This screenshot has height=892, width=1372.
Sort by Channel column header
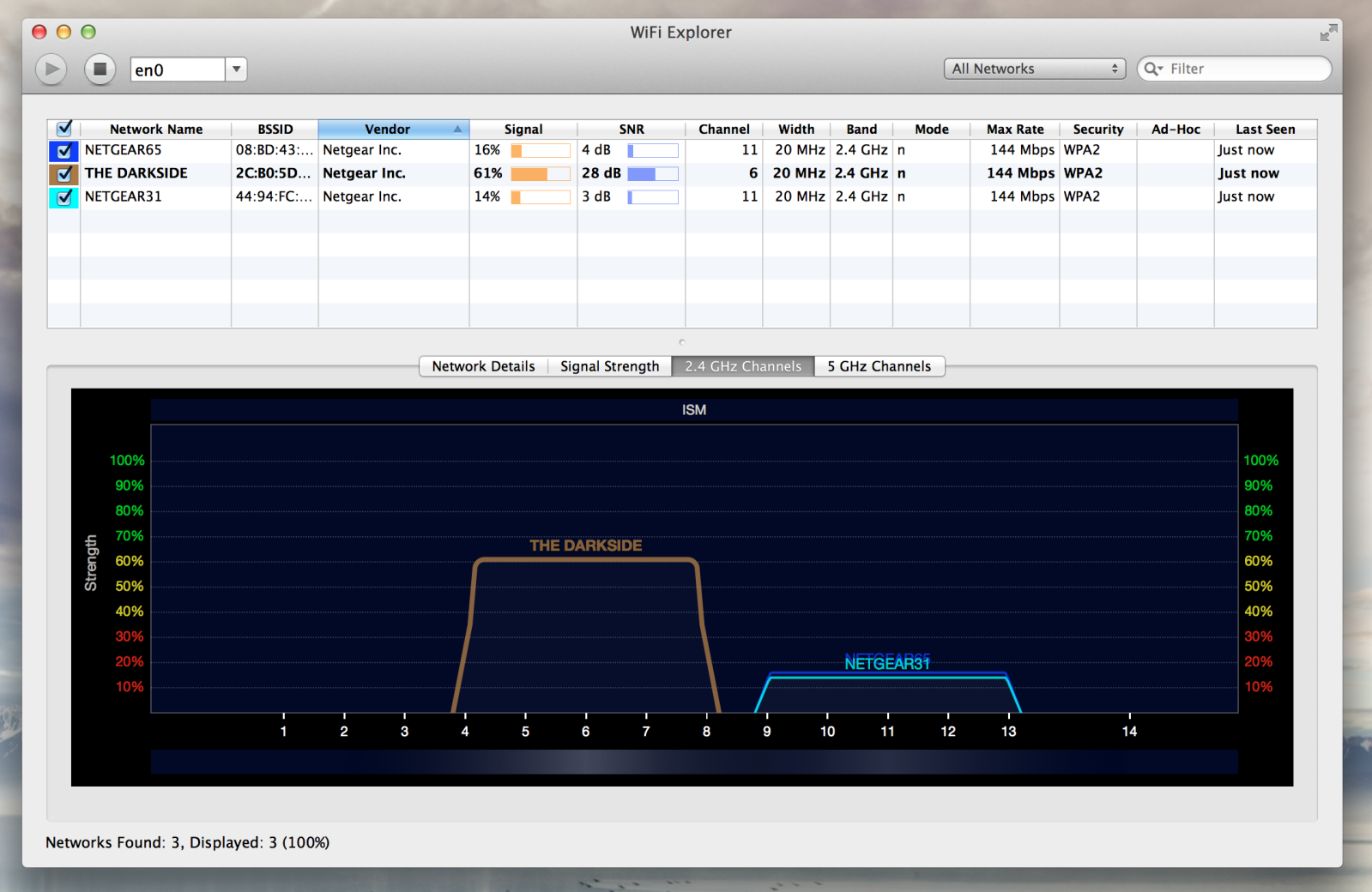(x=724, y=130)
